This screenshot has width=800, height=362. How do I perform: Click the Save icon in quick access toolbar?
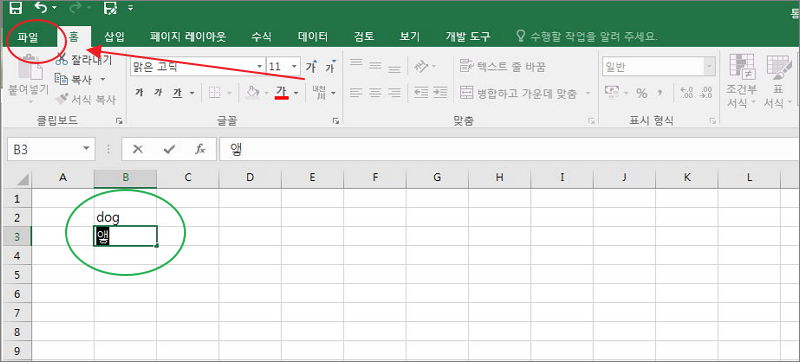tap(16, 8)
